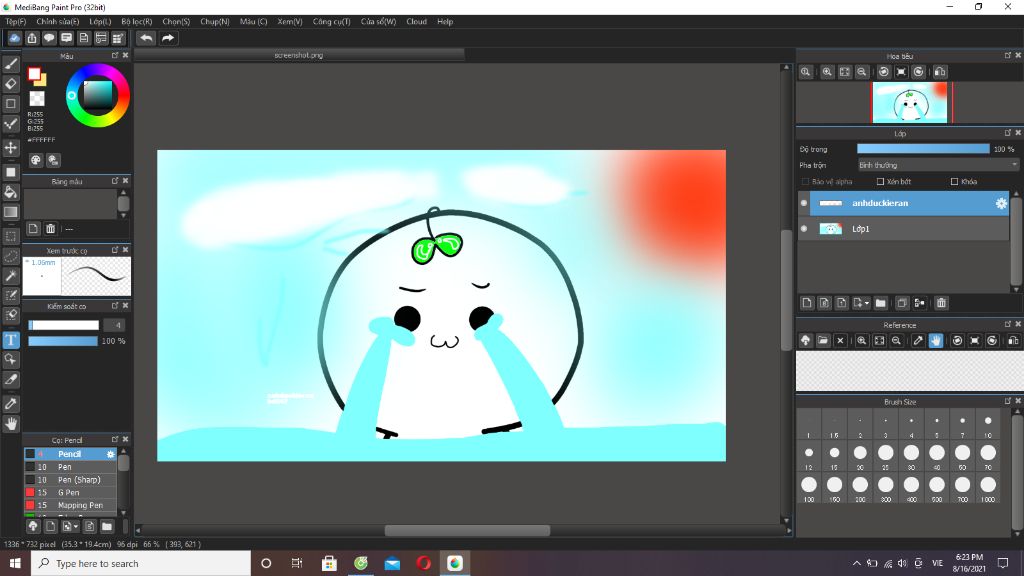Choose brush size 100 preset
Screen dimensions: 1024x576
(x=808, y=488)
